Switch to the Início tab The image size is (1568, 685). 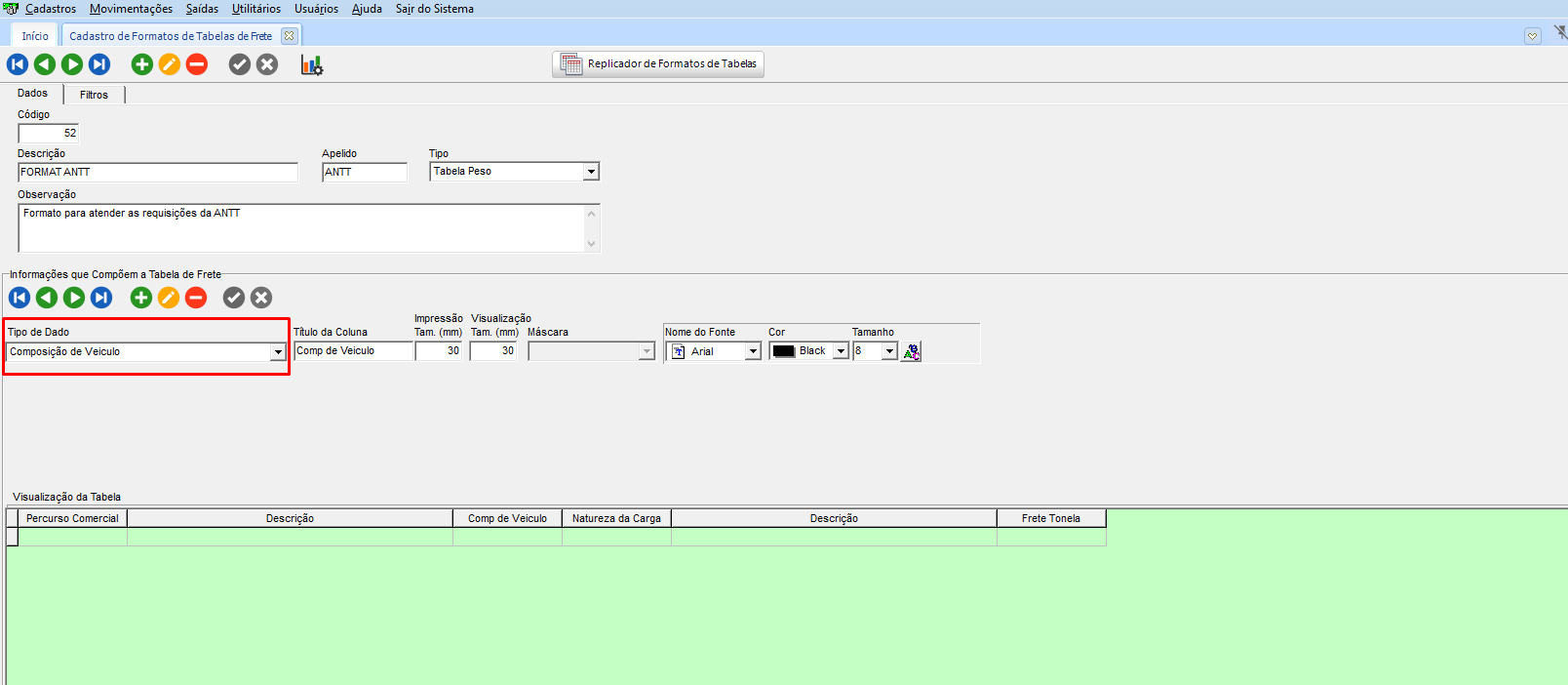(x=35, y=36)
